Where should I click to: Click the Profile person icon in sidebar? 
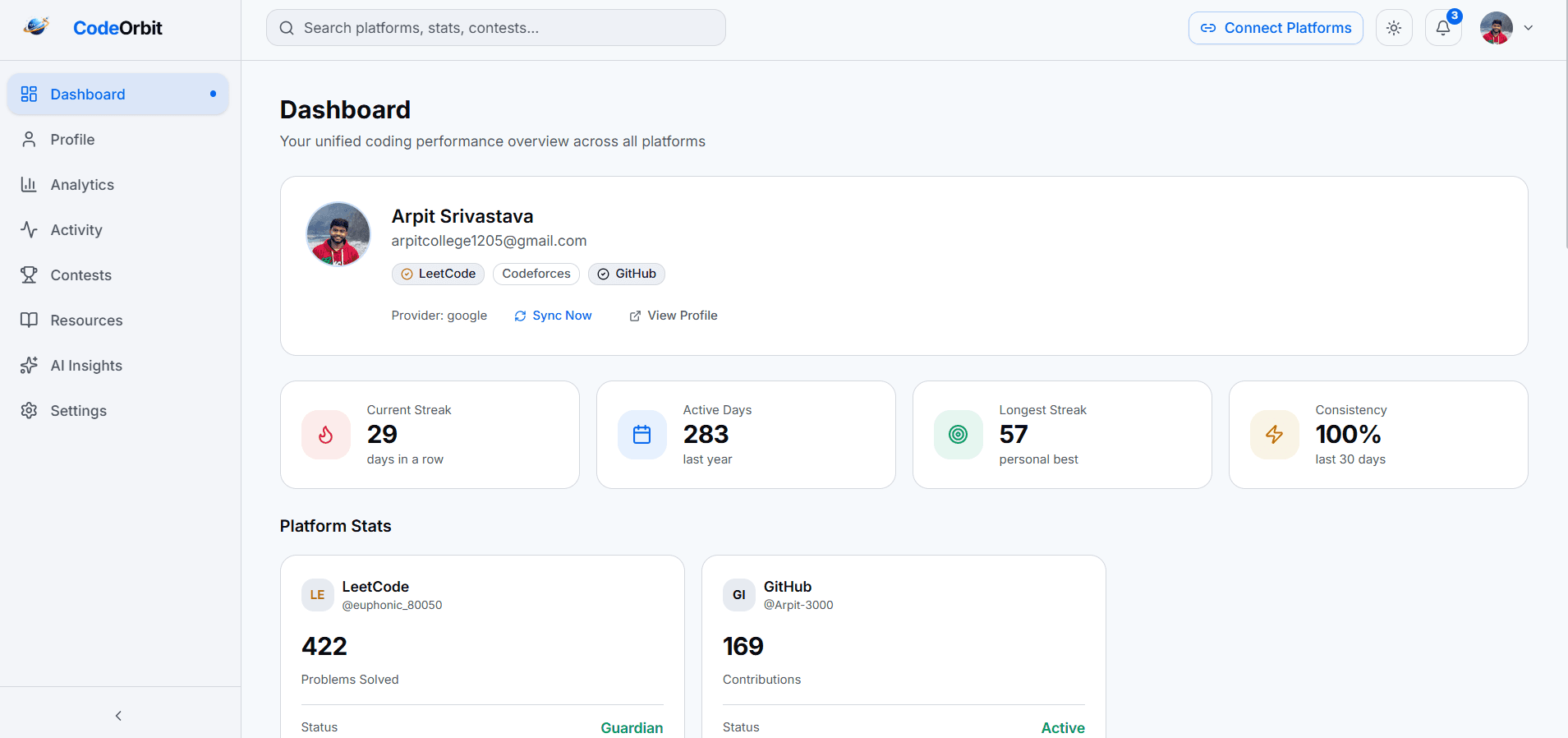tap(29, 139)
